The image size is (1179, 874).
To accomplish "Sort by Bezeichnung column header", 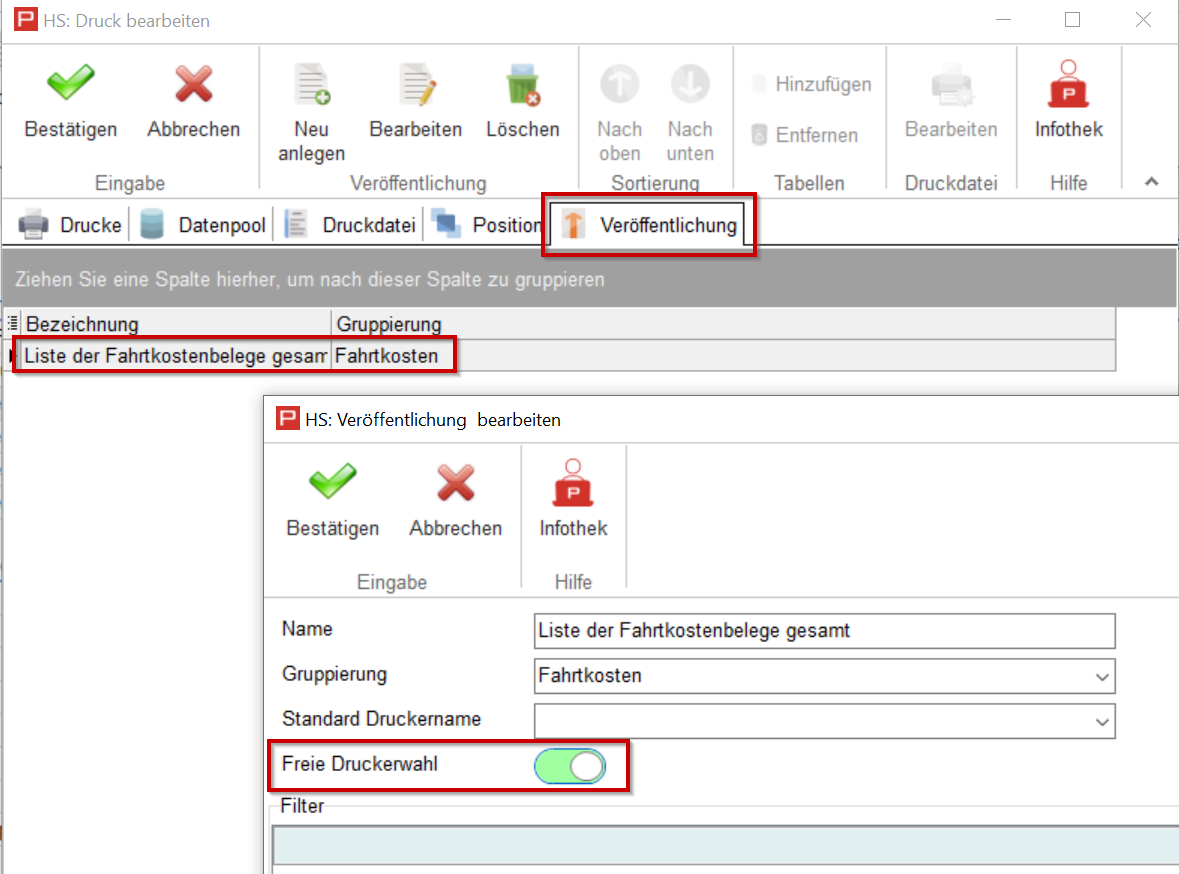I will pyautogui.click(x=176, y=324).
